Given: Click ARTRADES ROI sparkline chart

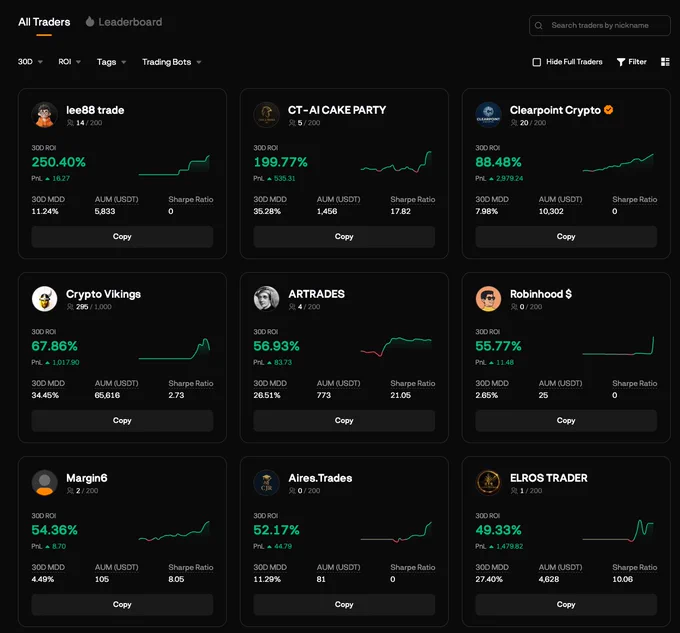Looking at the screenshot, I should 396,346.
